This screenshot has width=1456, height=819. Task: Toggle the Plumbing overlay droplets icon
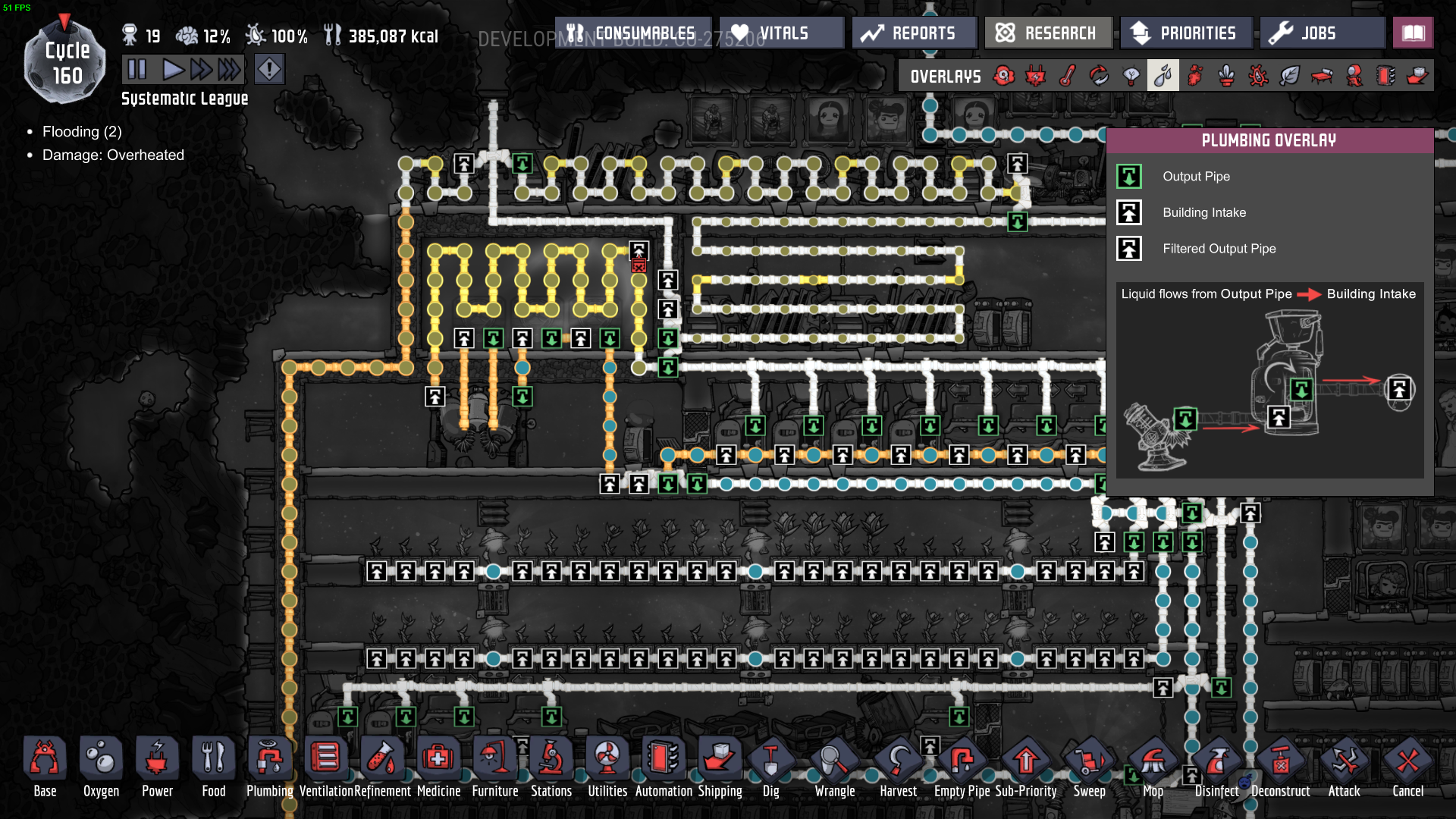click(x=1163, y=76)
